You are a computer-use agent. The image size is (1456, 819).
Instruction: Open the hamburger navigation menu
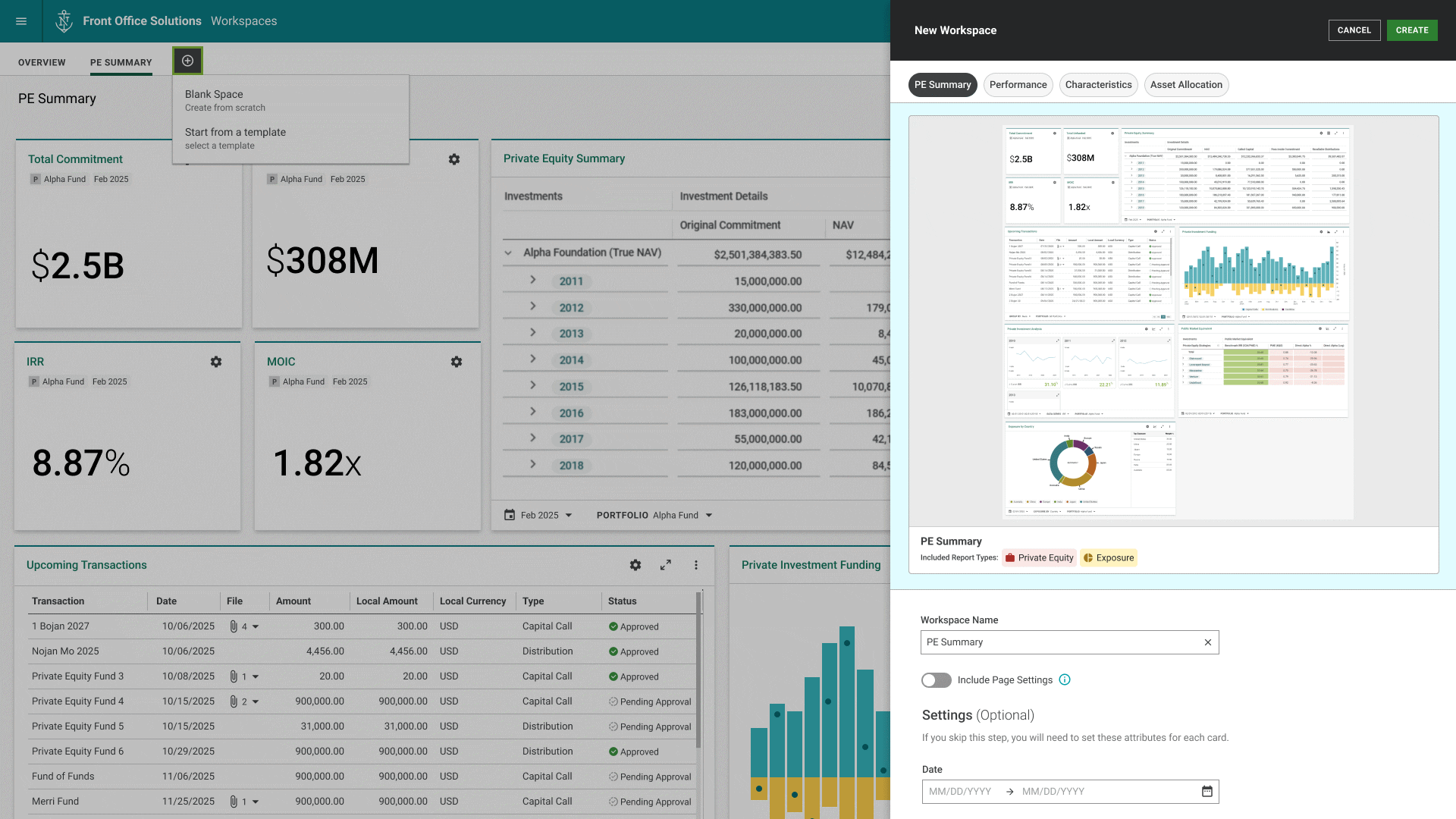click(21, 21)
